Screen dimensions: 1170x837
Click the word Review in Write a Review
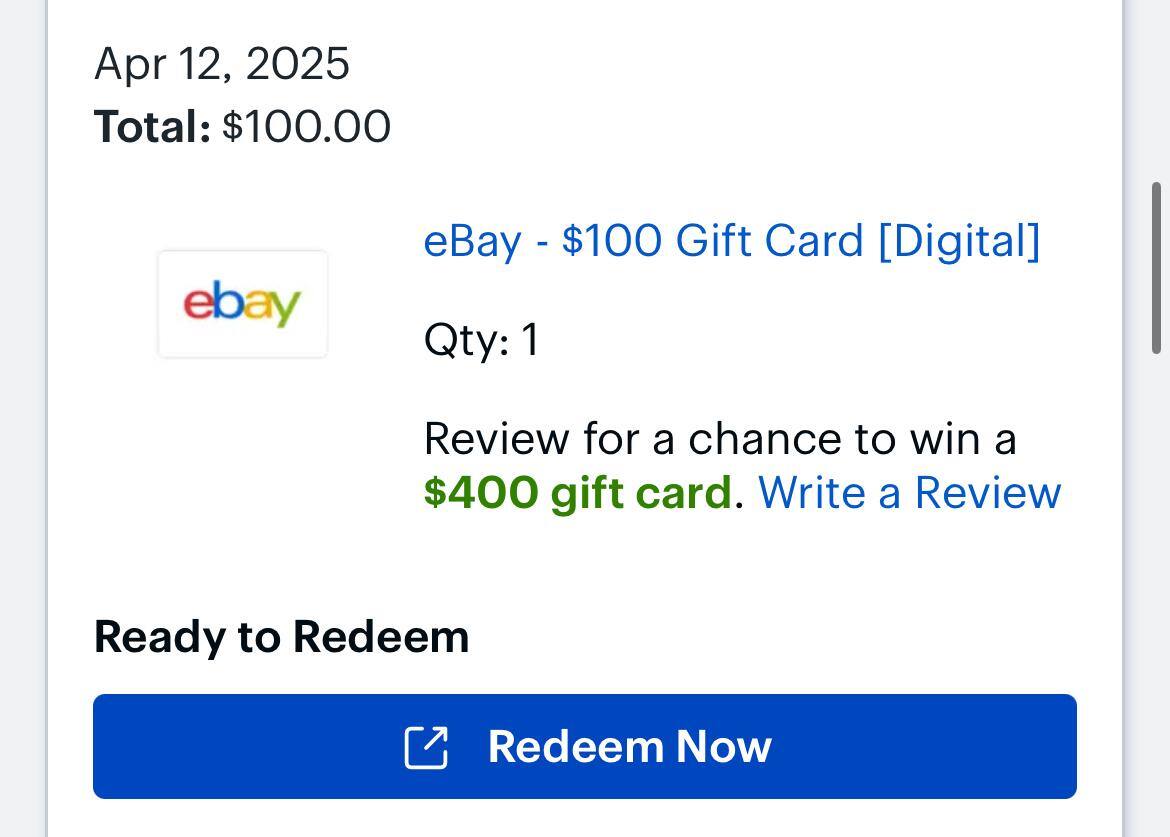[x=987, y=493]
